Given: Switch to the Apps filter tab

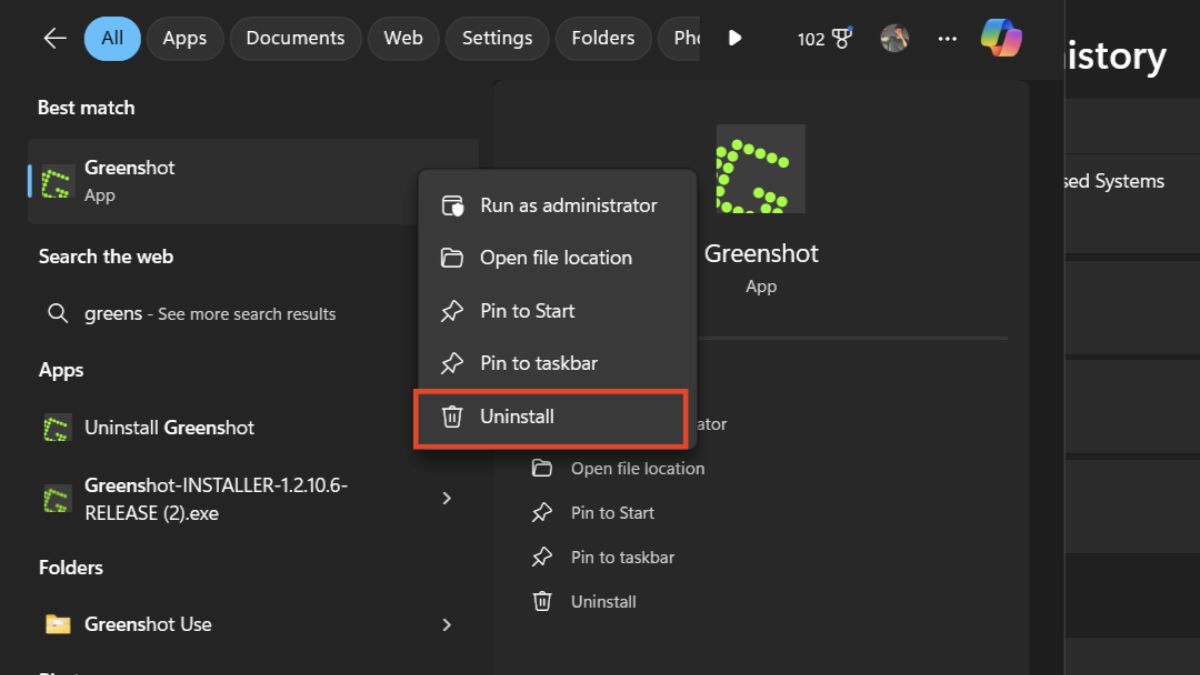Looking at the screenshot, I should [184, 38].
